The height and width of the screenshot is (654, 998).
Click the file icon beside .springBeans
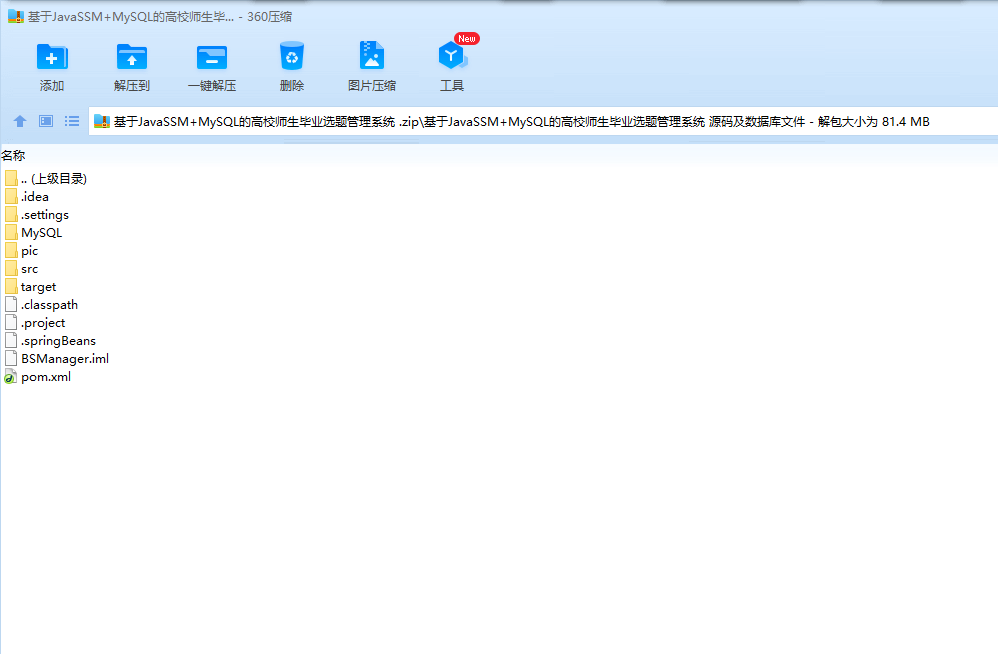(x=11, y=340)
